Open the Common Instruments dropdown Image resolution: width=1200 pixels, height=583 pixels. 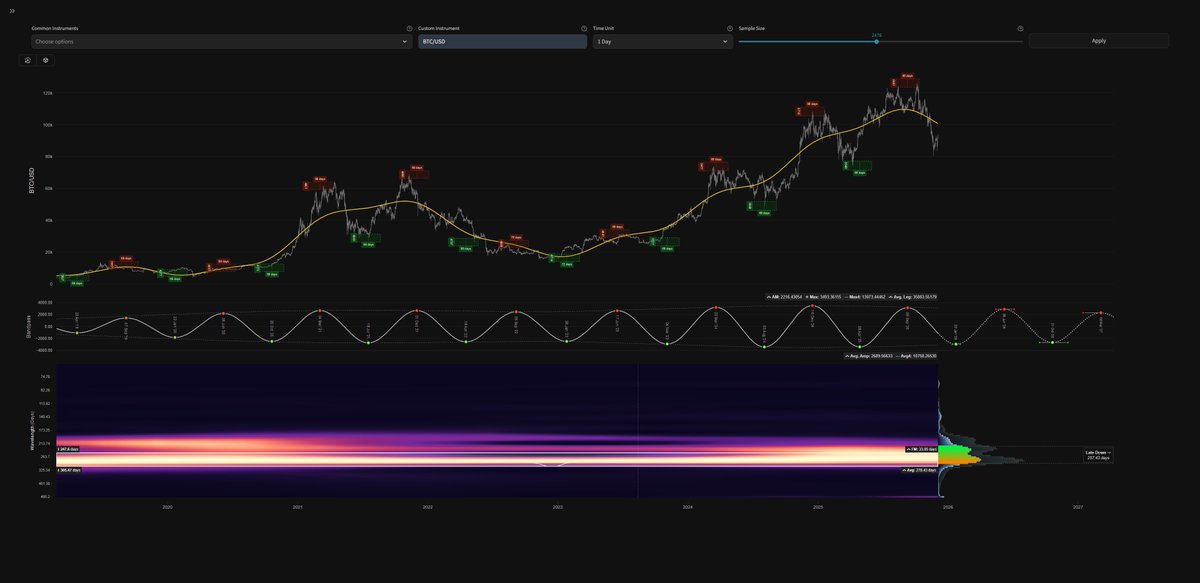coord(221,42)
